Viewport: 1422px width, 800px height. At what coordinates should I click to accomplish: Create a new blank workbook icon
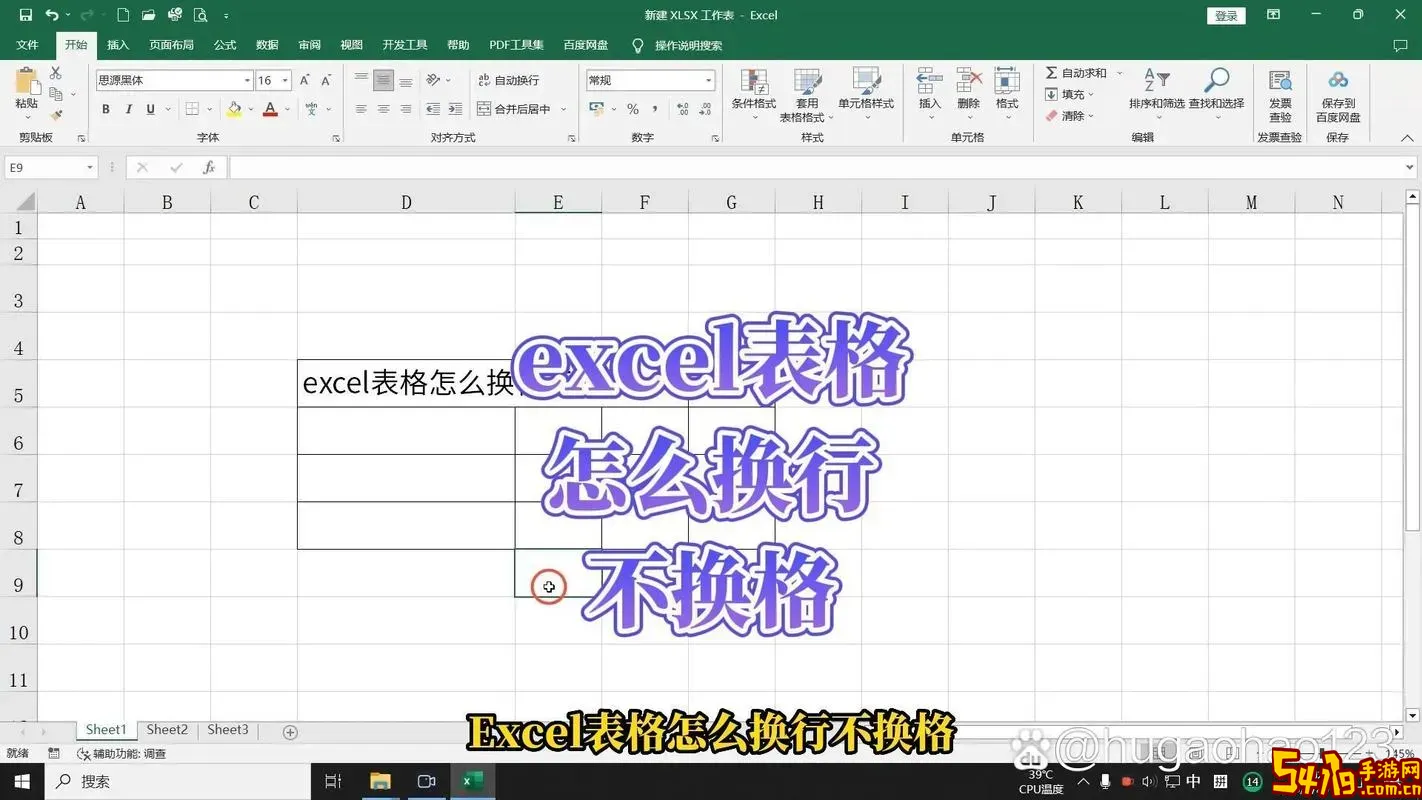pos(123,15)
